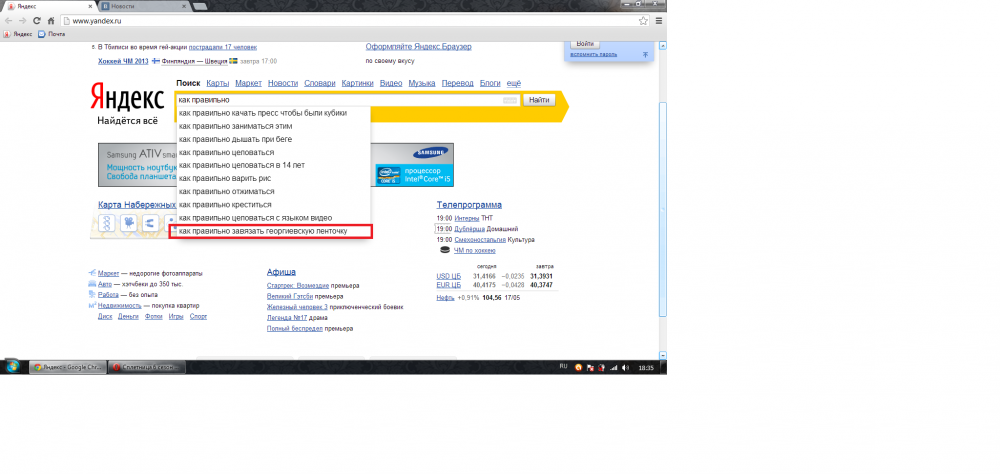The width and height of the screenshot is (1000, 474).
Task: Select suggestion как правильно завязать георгиевскую ленточку
Action: pyautogui.click(x=273, y=231)
